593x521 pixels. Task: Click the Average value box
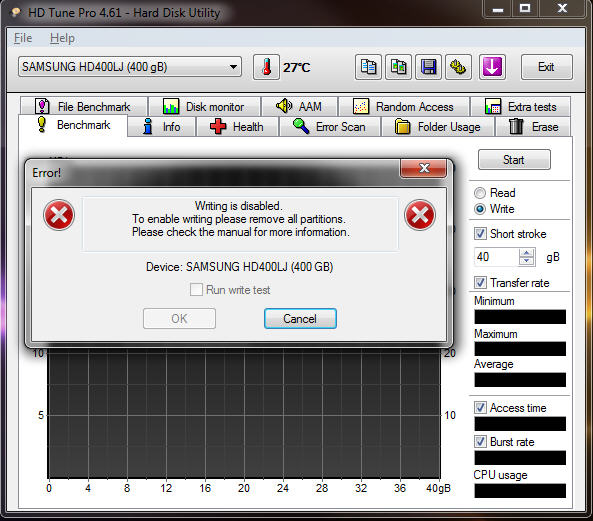click(x=520, y=380)
